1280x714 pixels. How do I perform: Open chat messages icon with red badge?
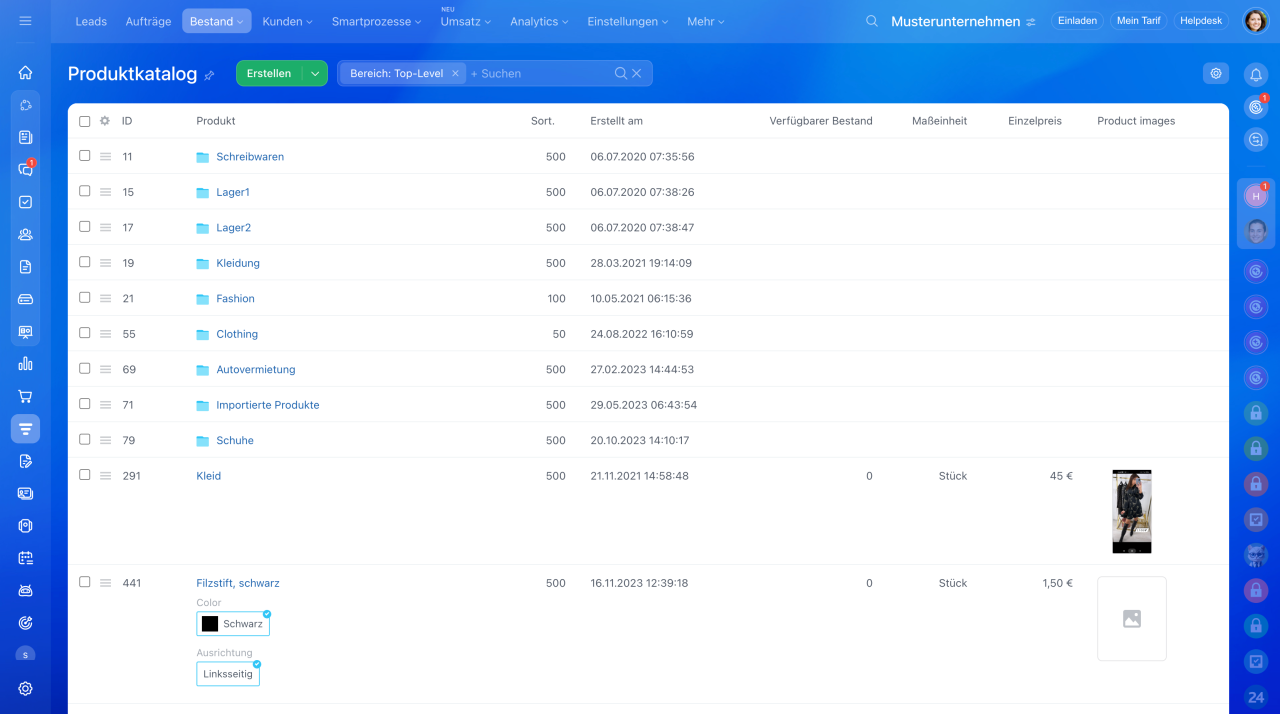coord(25,169)
